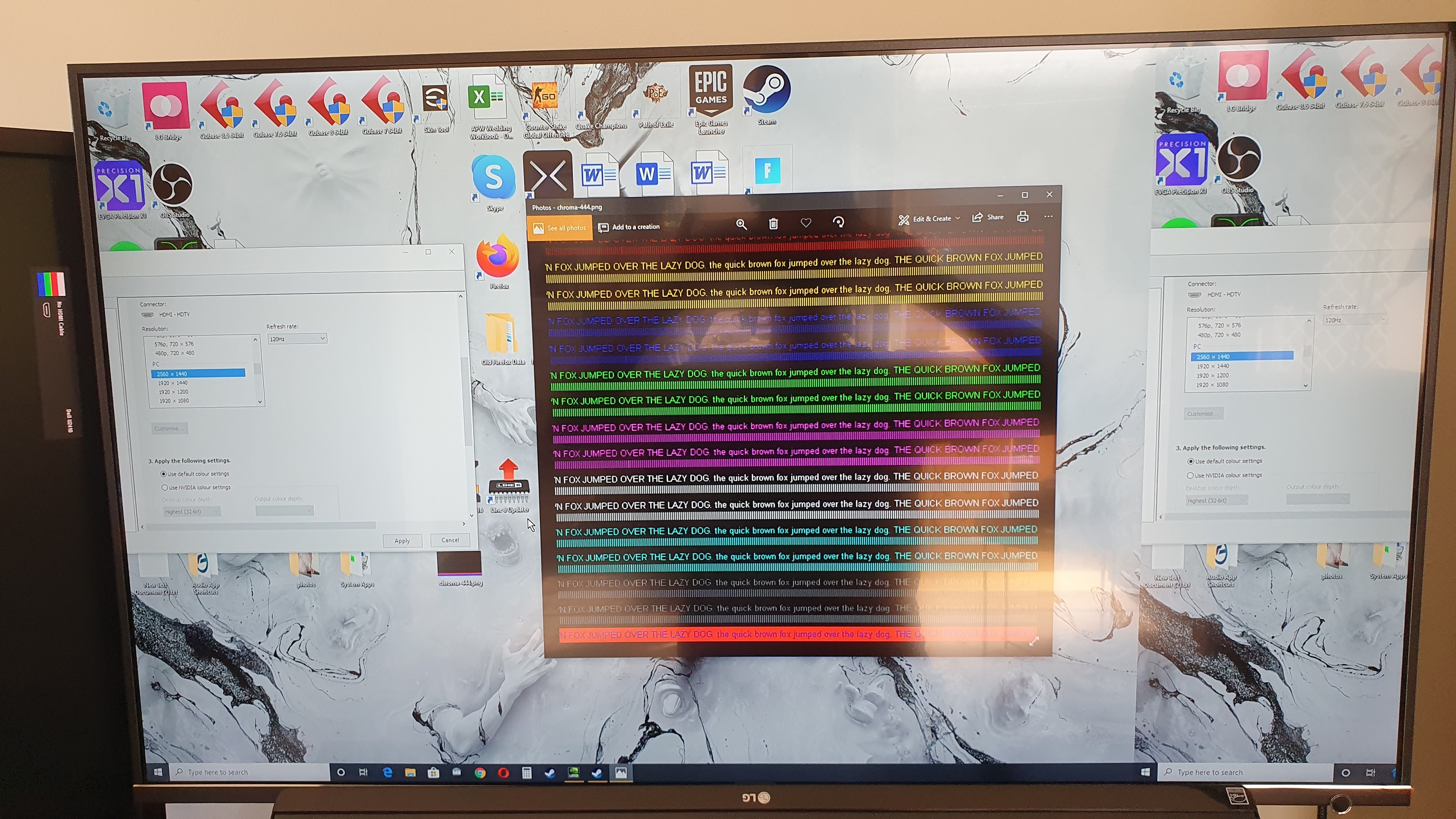Click the Cancel button
1456x819 pixels.
click(x=450, y=540)
